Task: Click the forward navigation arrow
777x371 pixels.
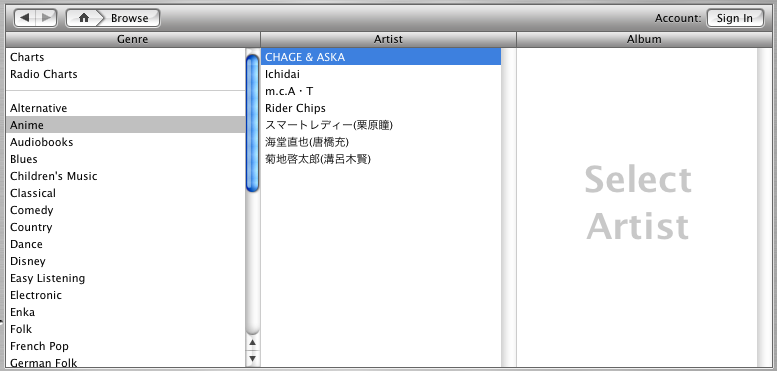Action: 47,18
